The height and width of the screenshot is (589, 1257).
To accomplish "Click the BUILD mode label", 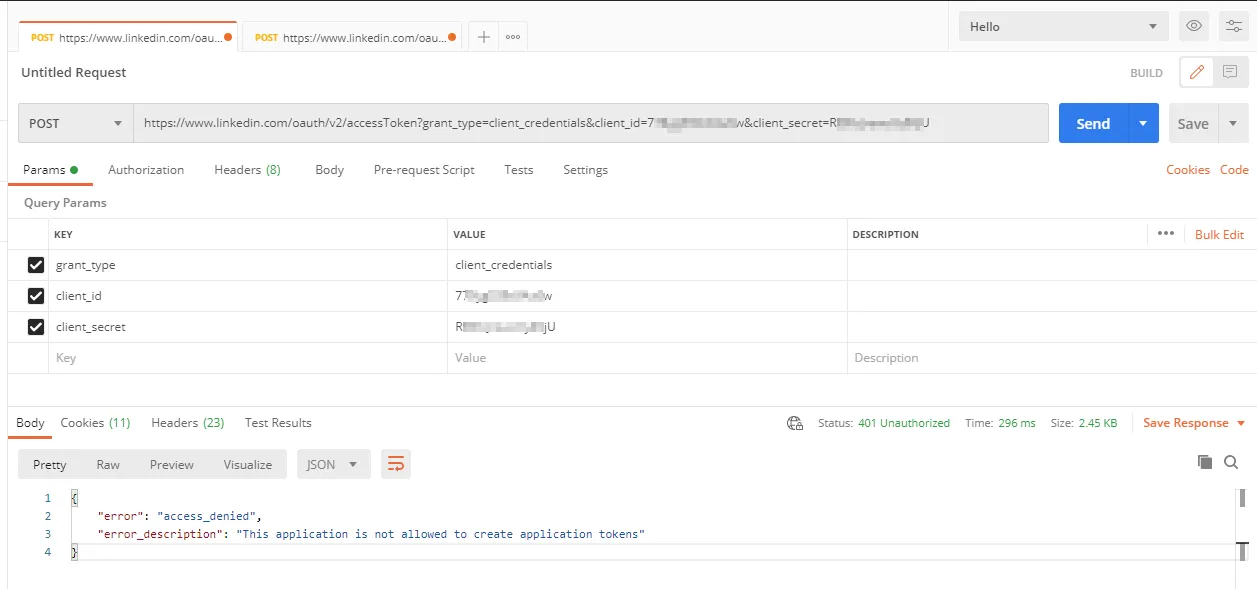I will [1146, 73].
